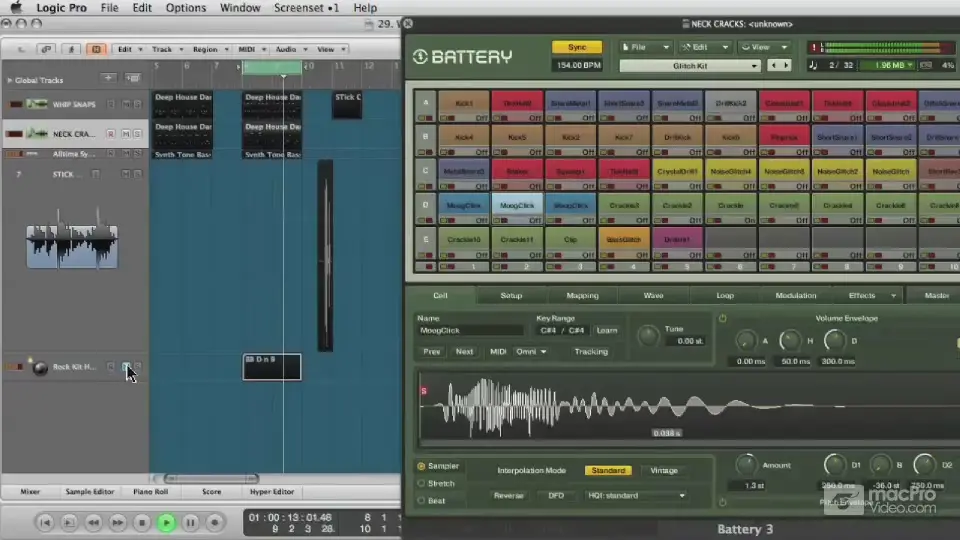This screenshot has height=540, width=960.
Task: Open the Arrange Audio dropdown menu
Action: pos(291,49)
